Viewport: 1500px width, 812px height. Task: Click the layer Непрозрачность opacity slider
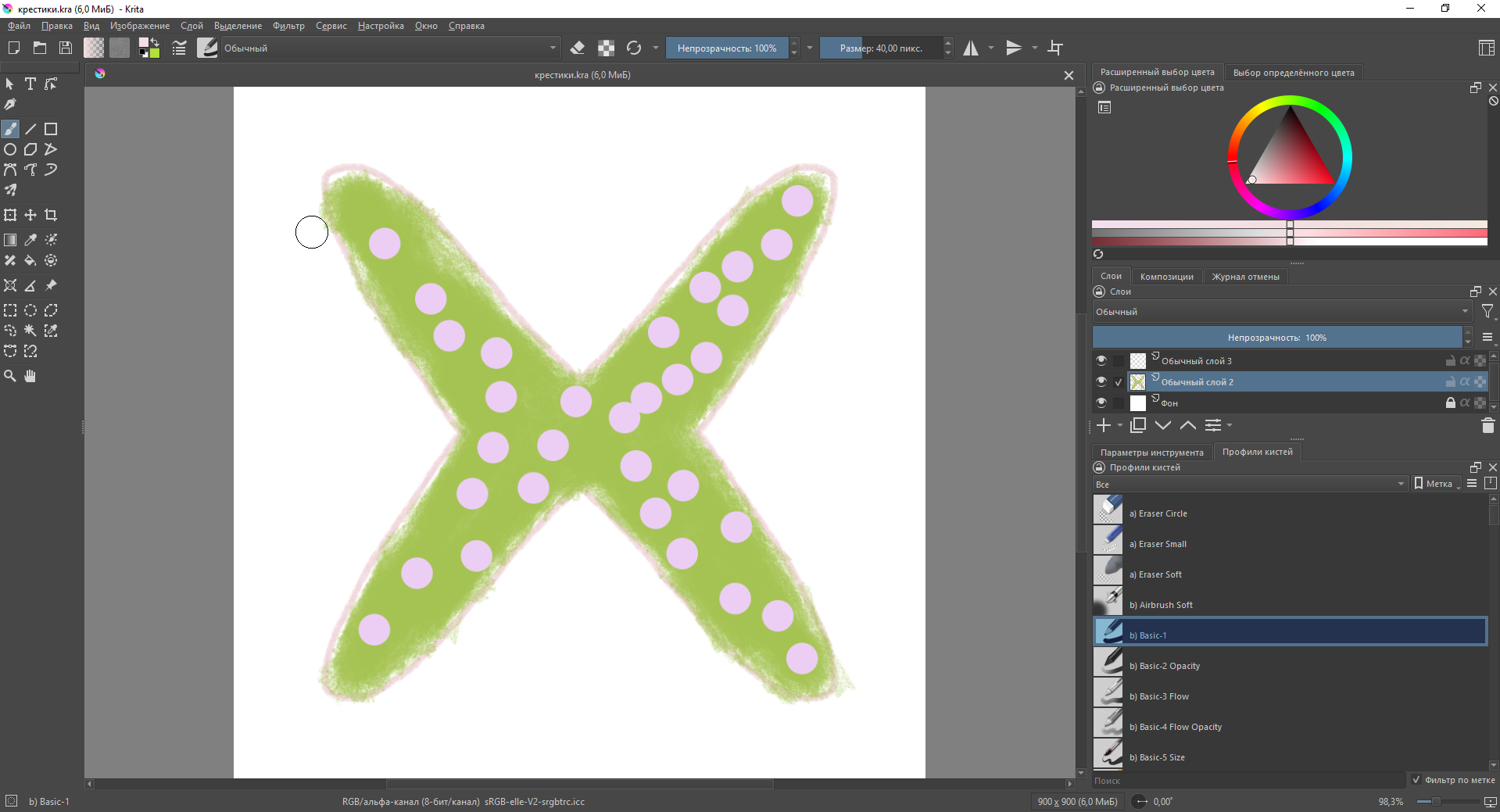tap(1276, 338)
